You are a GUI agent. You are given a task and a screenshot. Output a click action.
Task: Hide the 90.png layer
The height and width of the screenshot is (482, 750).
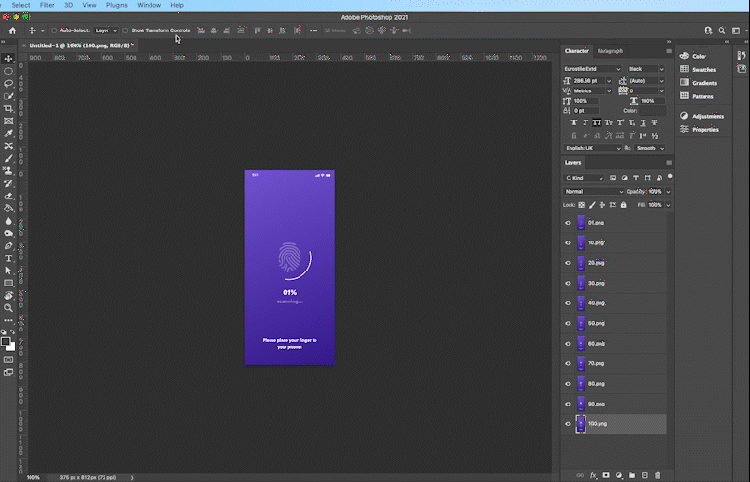click(x=568, y=404)
